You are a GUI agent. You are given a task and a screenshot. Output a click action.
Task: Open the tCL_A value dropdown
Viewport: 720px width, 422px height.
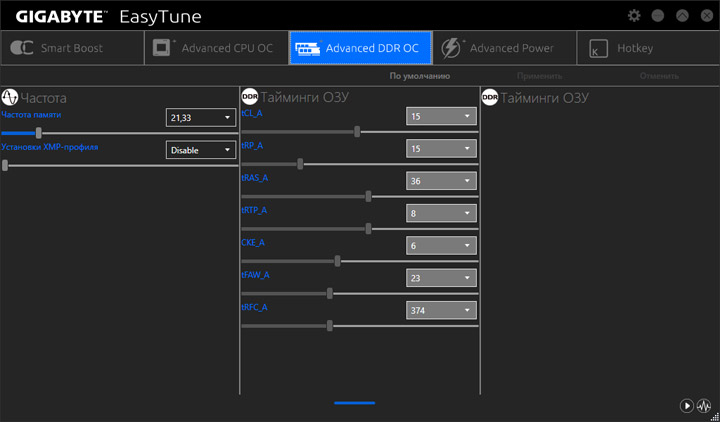[441, 116]
